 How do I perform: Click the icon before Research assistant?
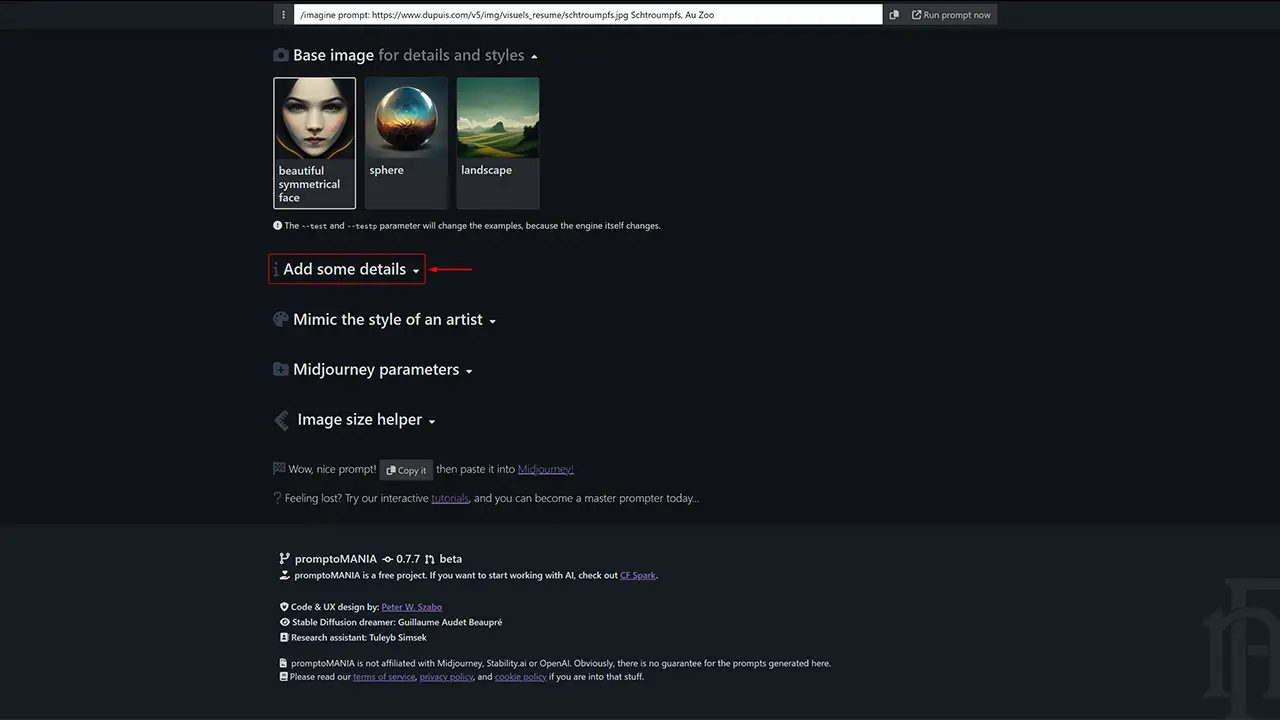(x=285, y=637)
